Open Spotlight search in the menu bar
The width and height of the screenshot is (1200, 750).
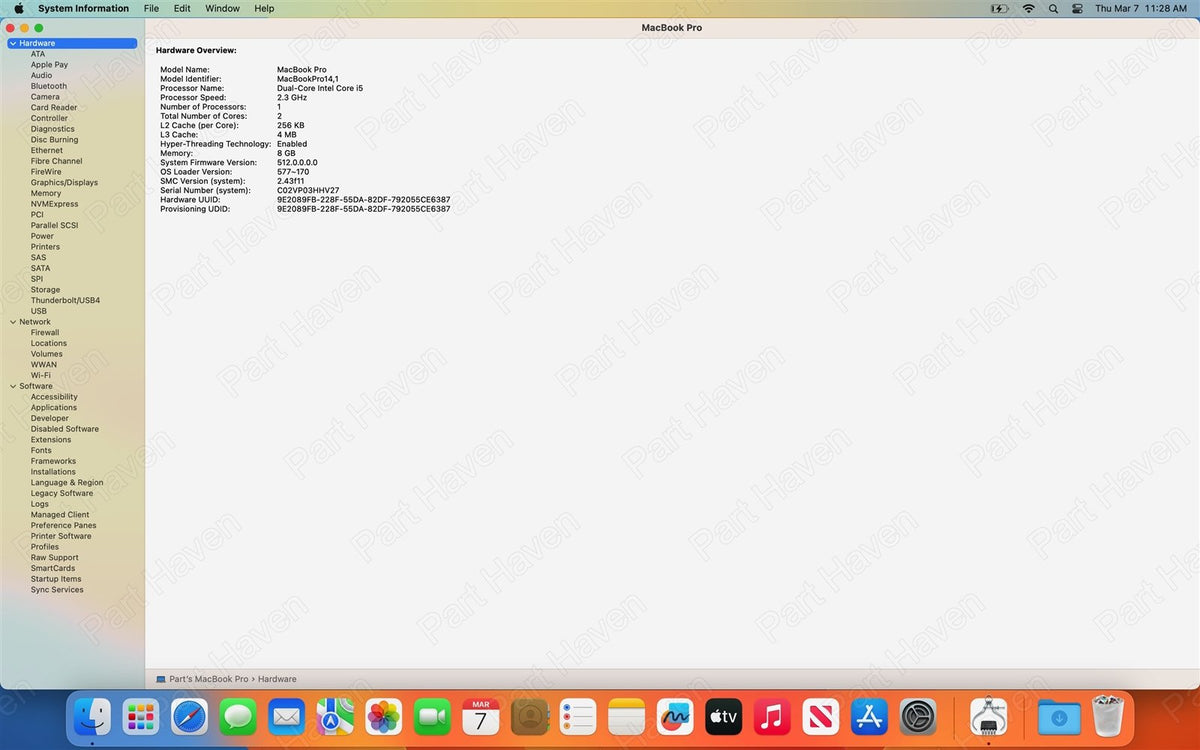[1053, 8]
